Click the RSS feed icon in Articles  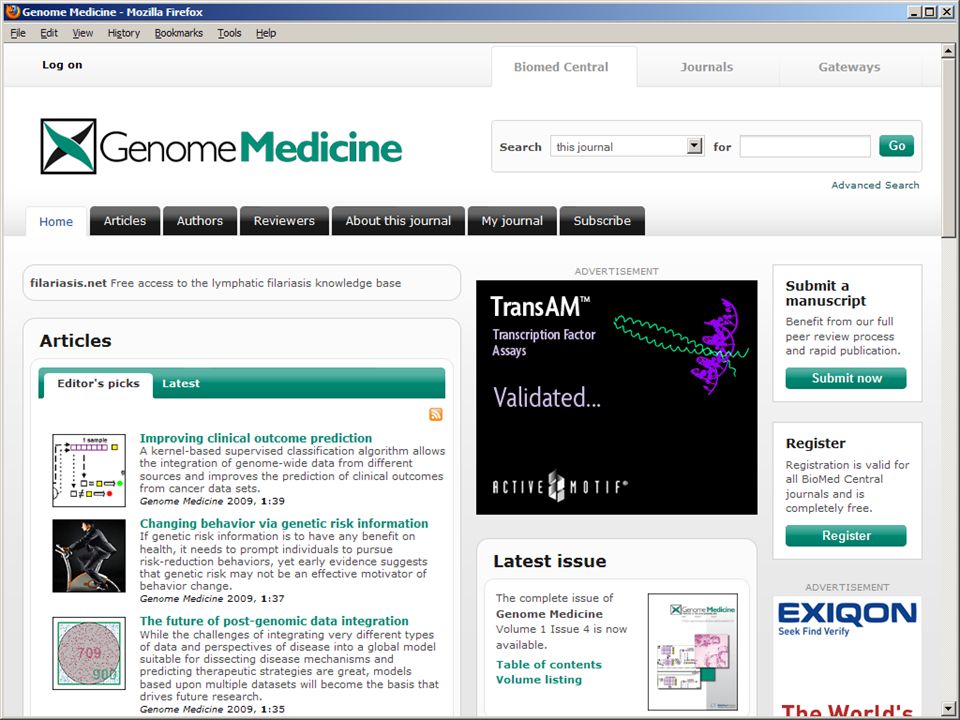click(x=435, y=414)
